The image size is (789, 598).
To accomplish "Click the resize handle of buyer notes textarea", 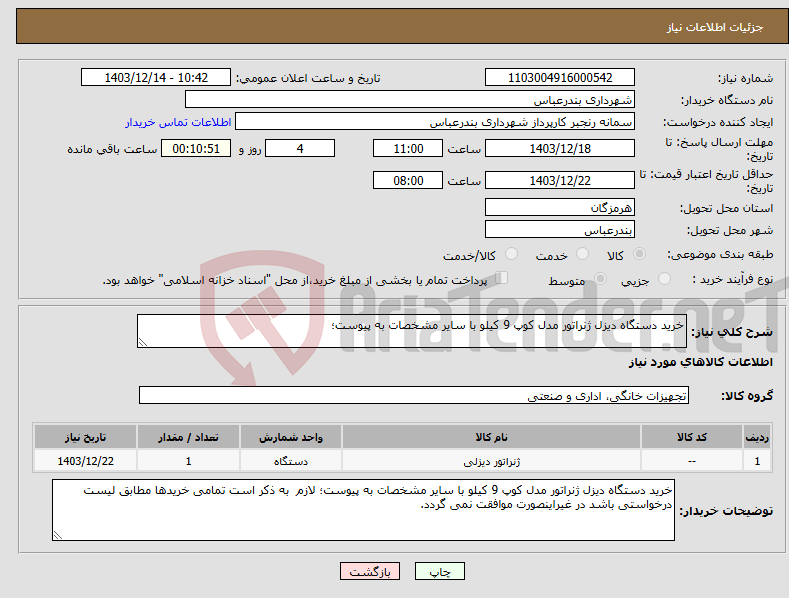I will pyautogui.click(x=58, y=536).
